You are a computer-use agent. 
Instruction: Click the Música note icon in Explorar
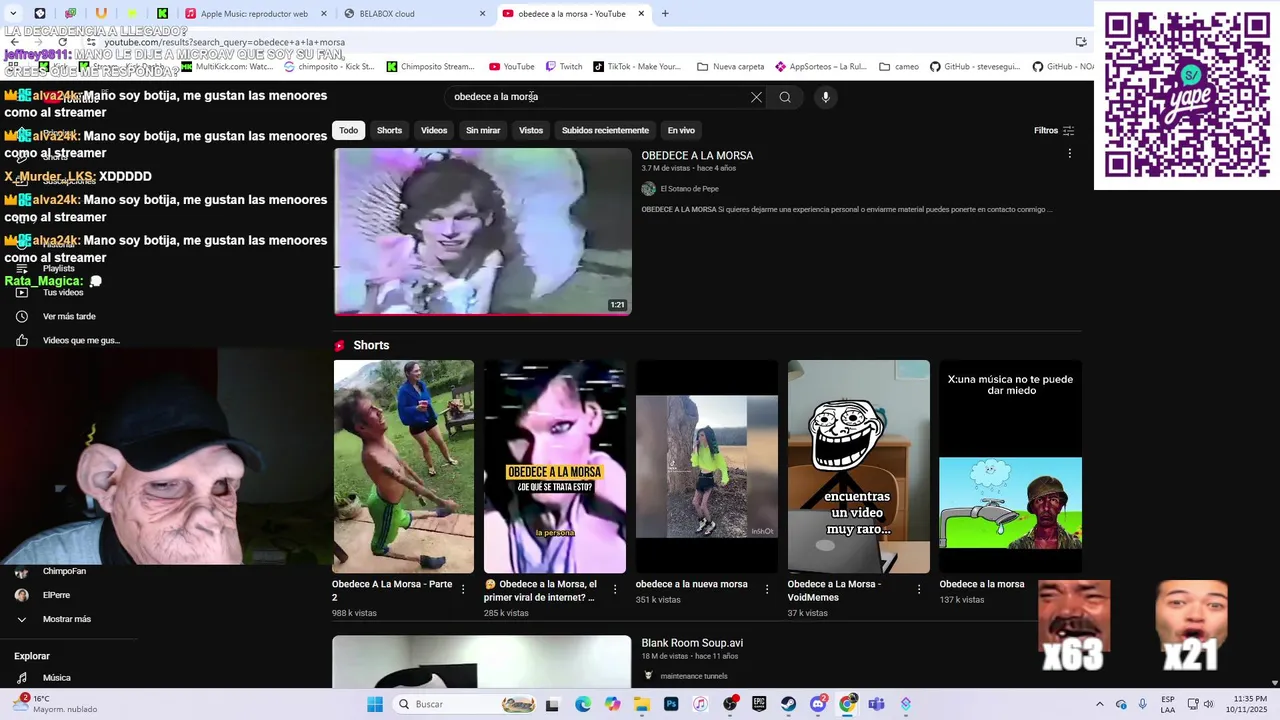tap(22, 678)
